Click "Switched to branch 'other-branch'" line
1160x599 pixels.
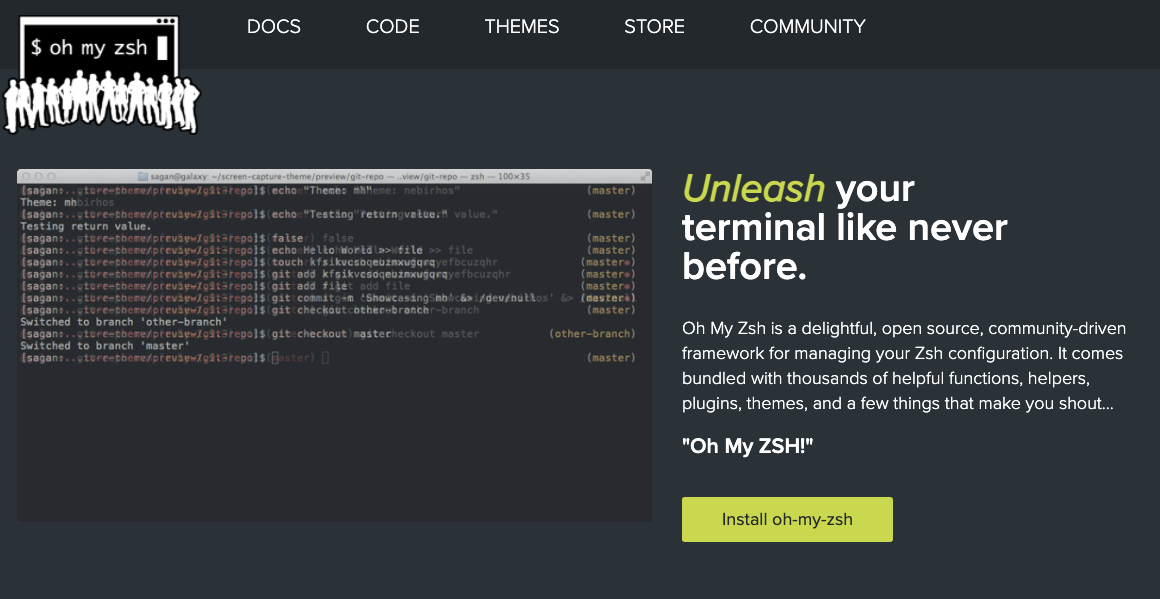pyautogui.click(x=124, y=322)
